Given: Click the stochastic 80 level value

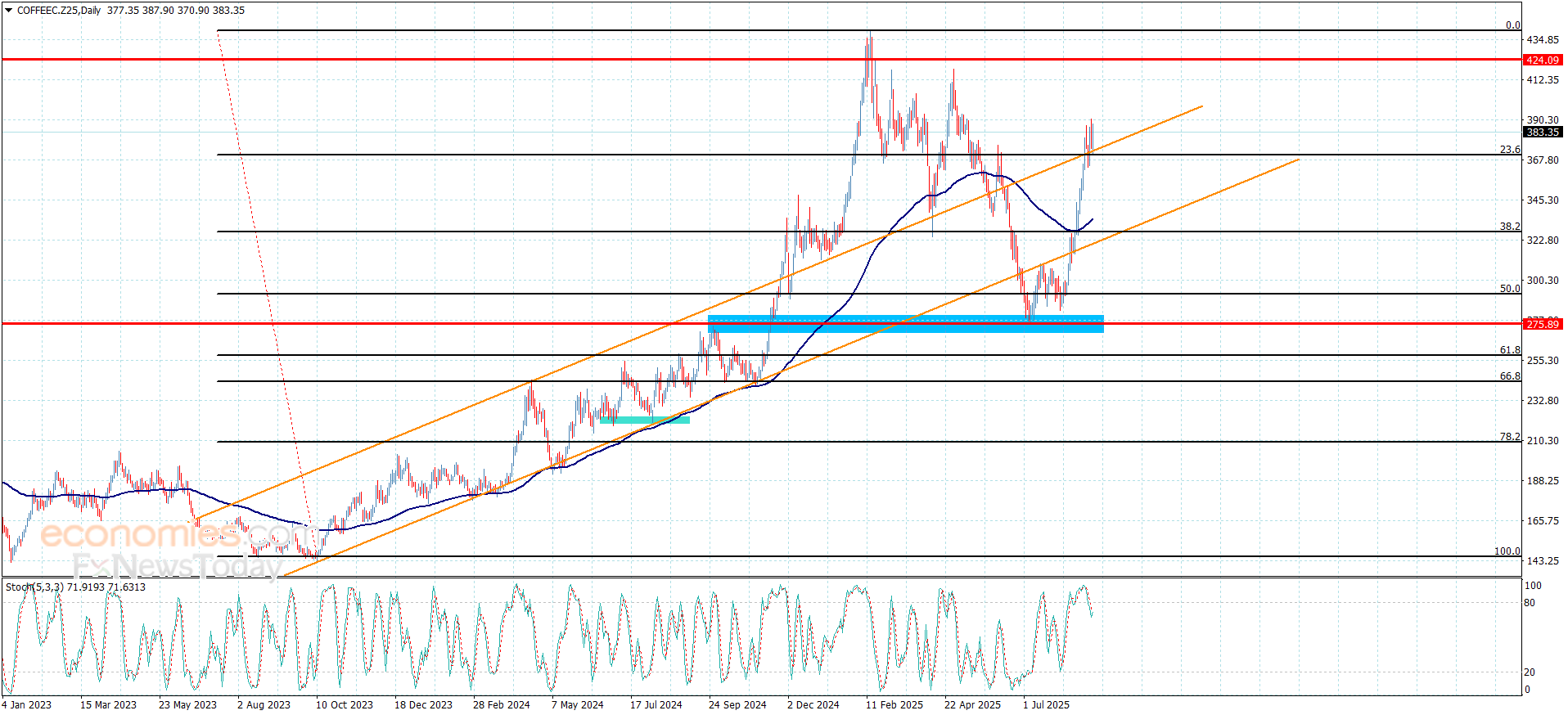Looking at the screenshot, I should [1530, 603].
